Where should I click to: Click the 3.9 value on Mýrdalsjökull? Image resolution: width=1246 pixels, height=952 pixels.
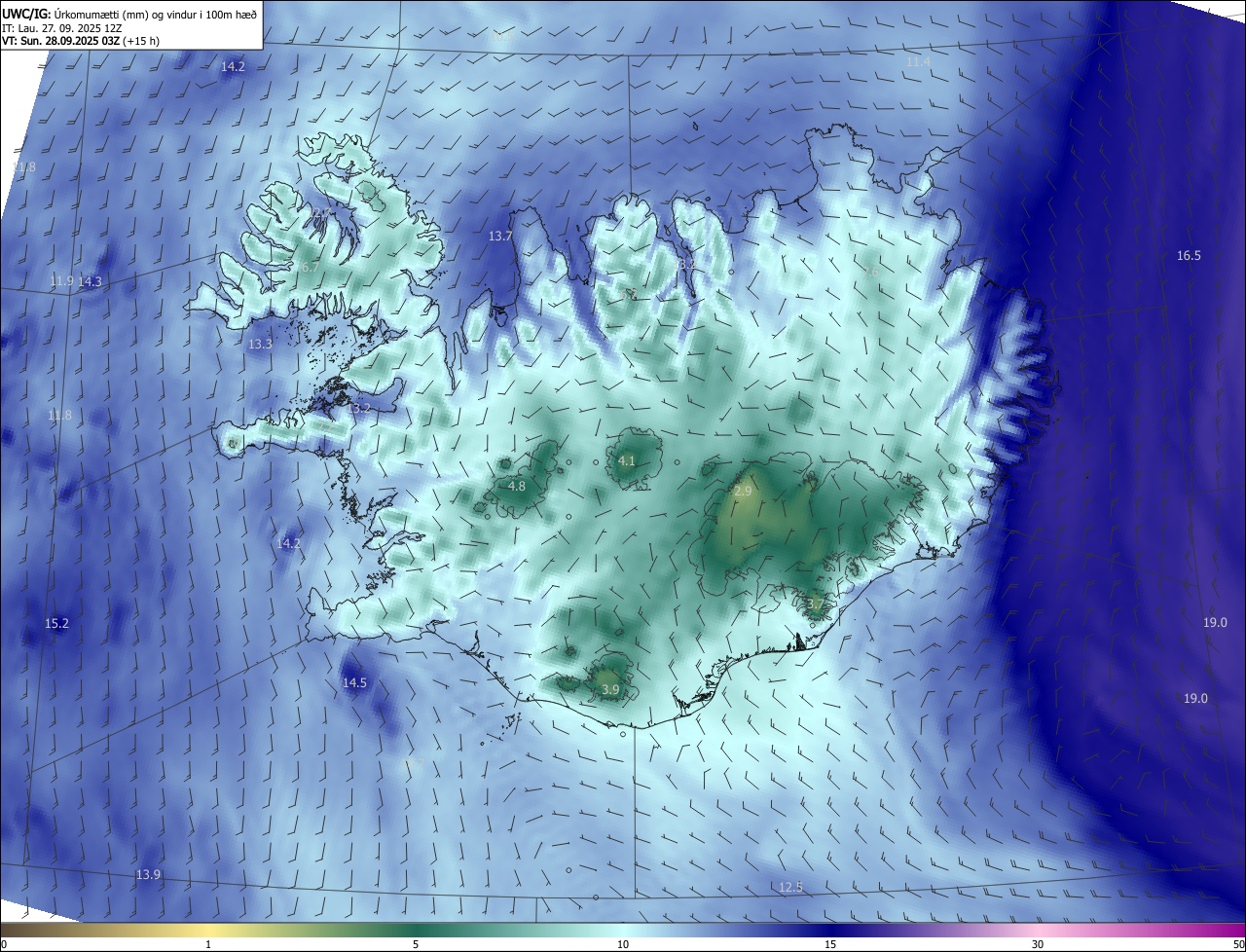(610, 689)
